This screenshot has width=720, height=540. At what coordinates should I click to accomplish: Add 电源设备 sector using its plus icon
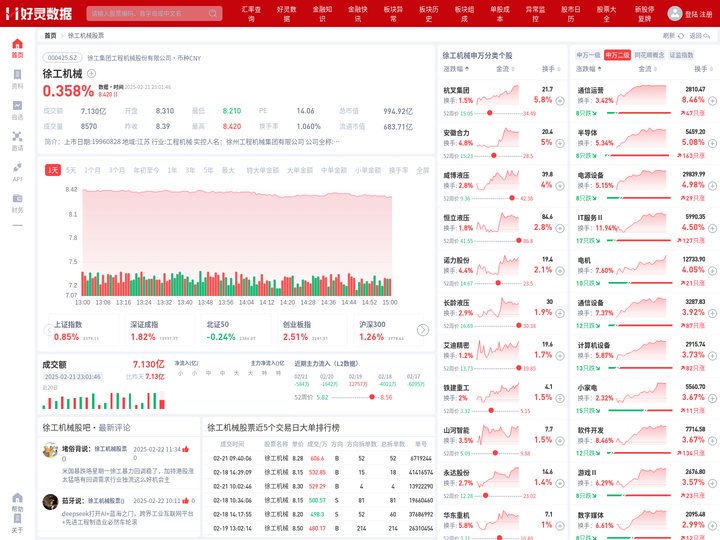pyautogui.click(x=712, y=186)
